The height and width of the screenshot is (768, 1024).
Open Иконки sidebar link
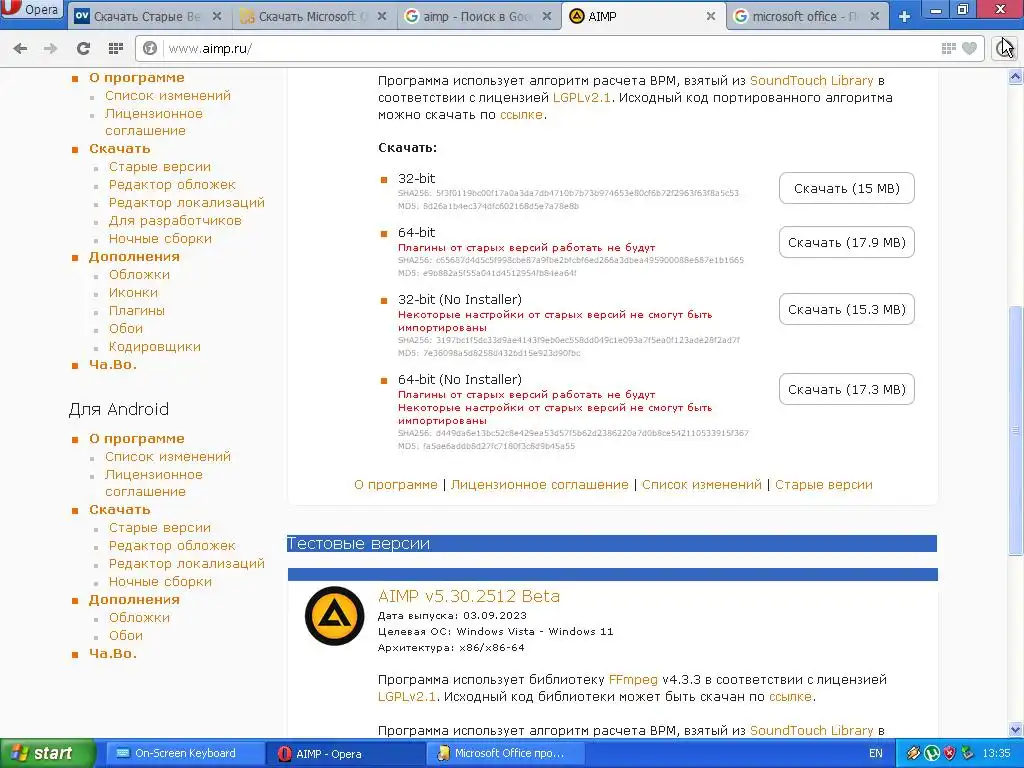(133, 293)
